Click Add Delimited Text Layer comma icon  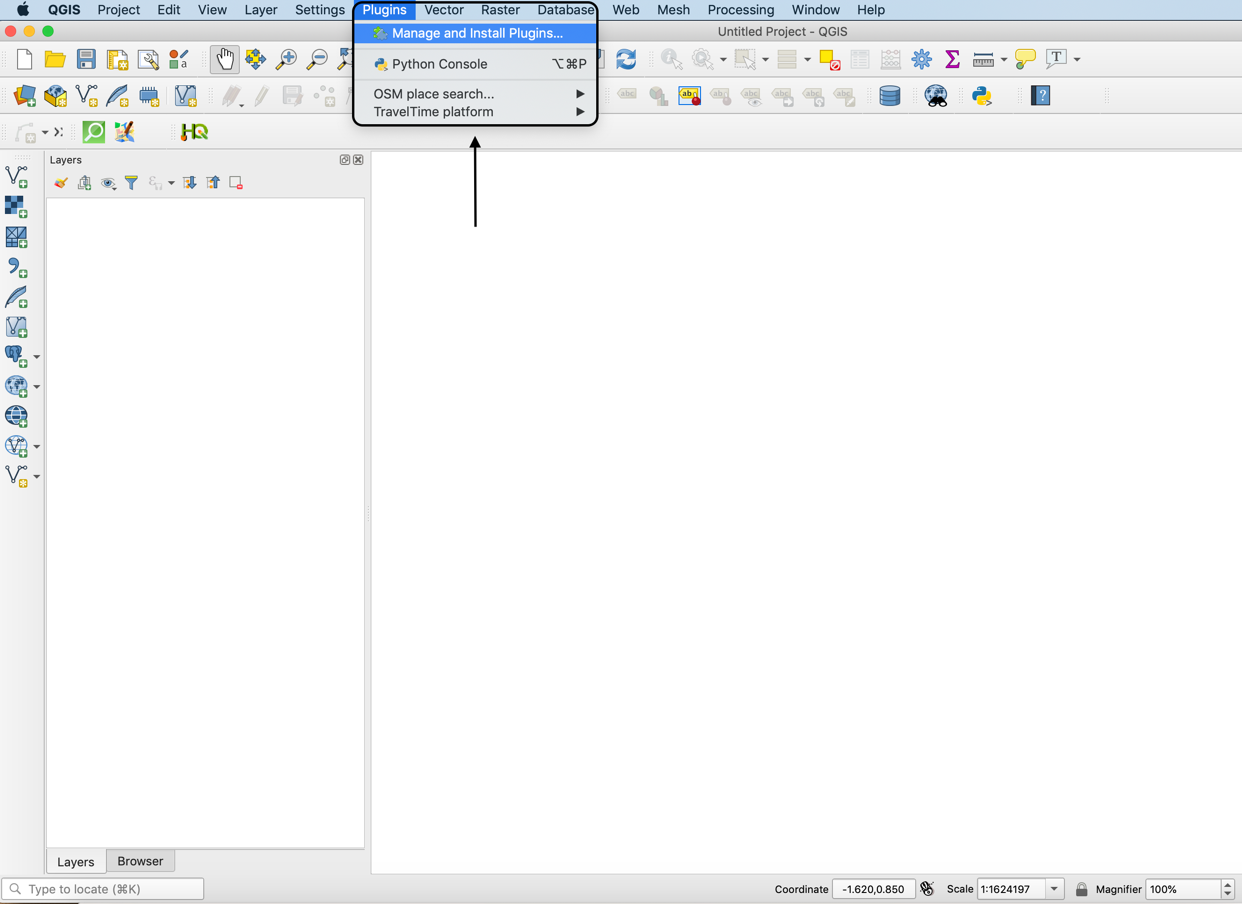16,267
